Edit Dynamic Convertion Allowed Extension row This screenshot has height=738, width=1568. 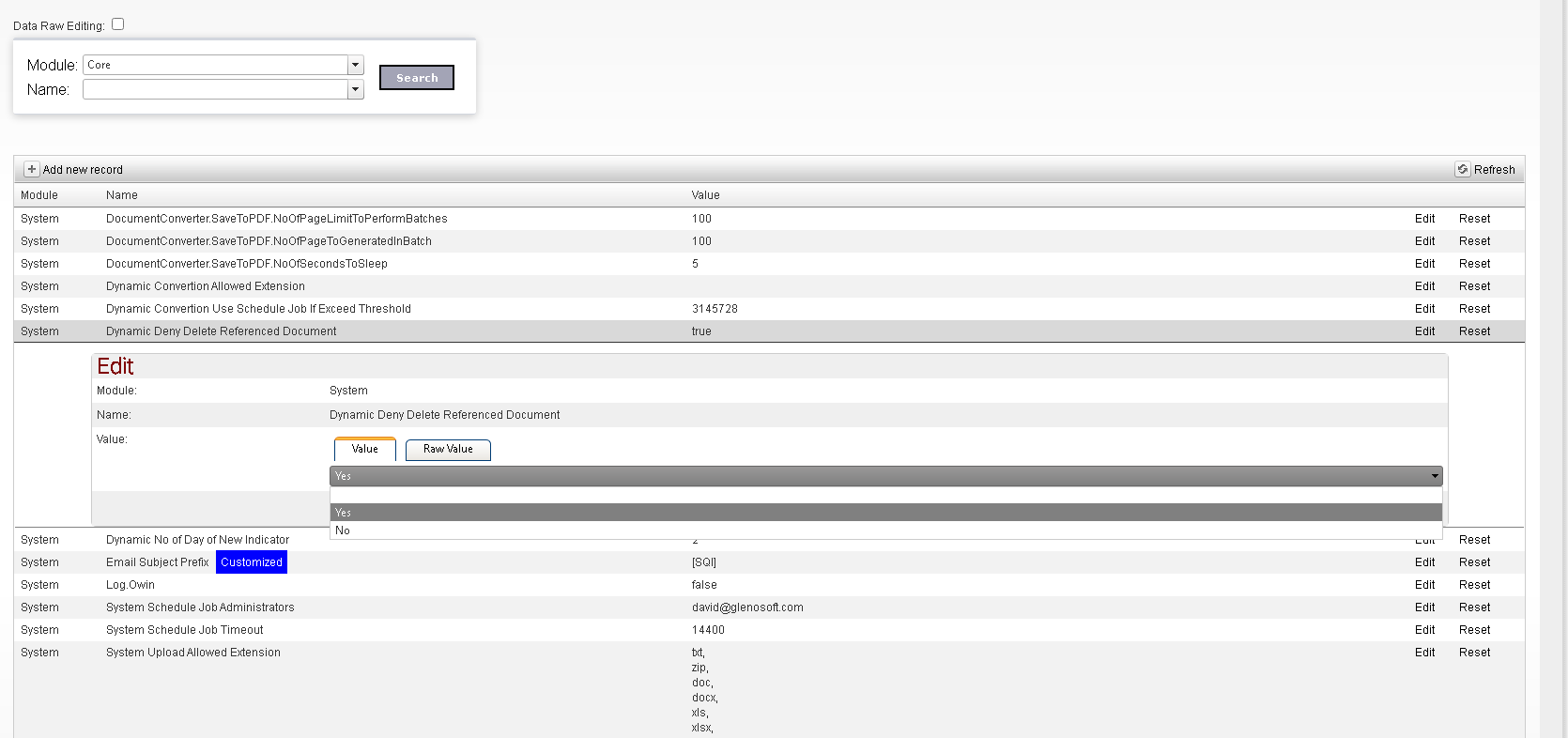coord(1424,286)
